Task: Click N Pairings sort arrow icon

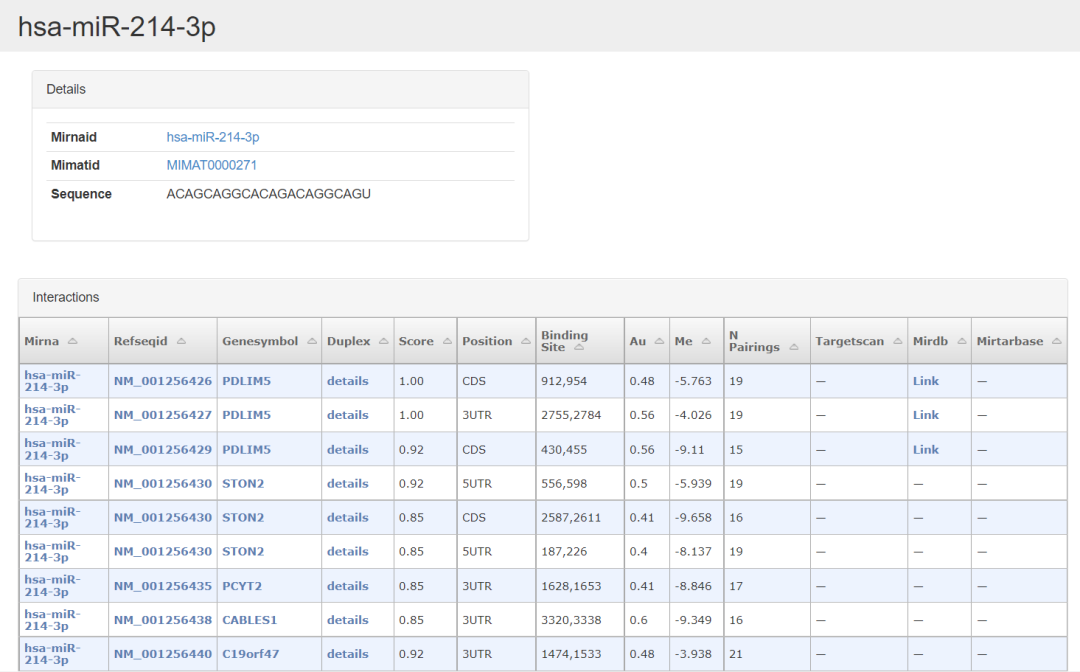Action: pyautogui.click(x=793, y=348)
